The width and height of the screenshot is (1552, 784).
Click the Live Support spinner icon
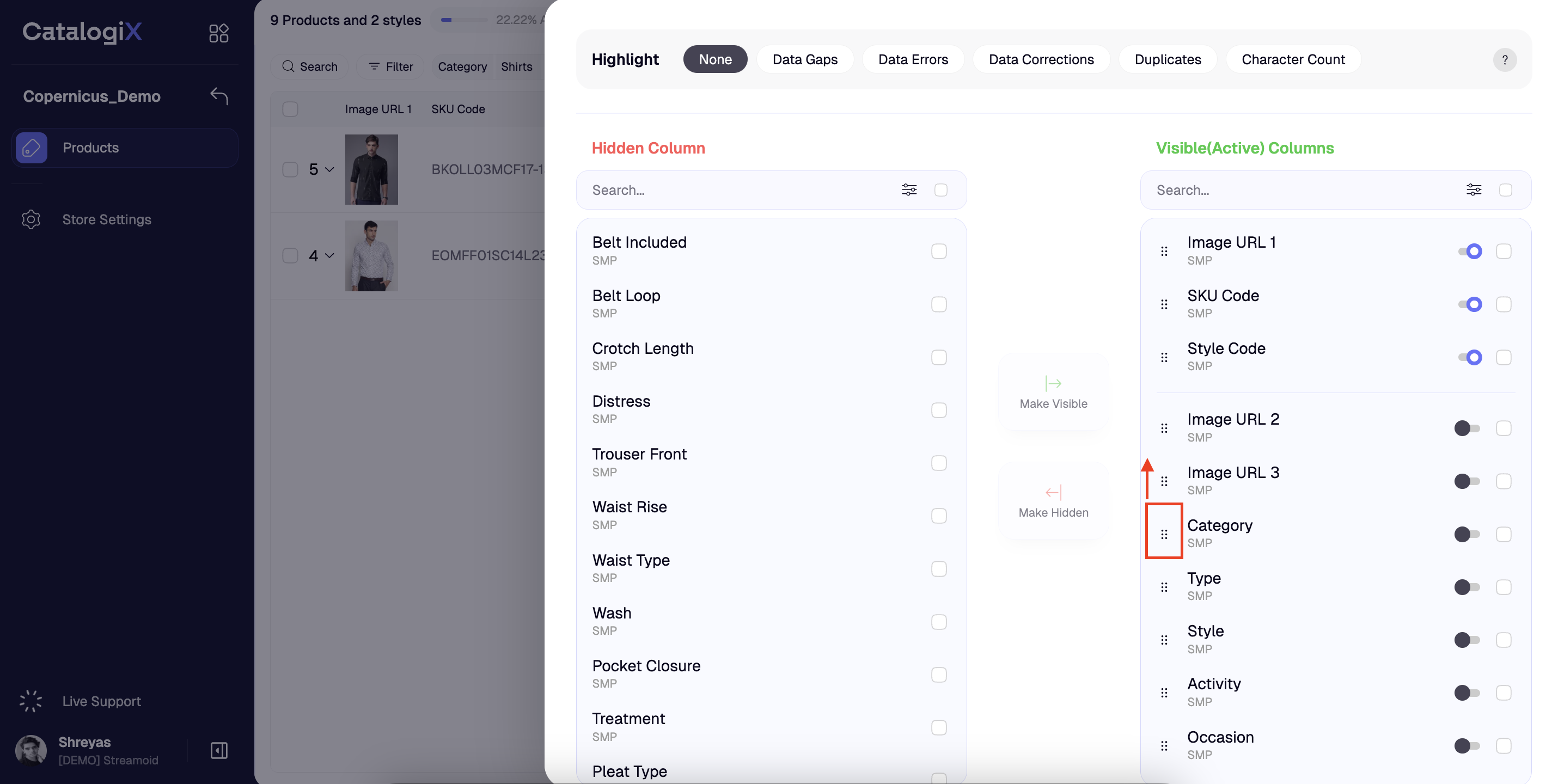[30, 701]
